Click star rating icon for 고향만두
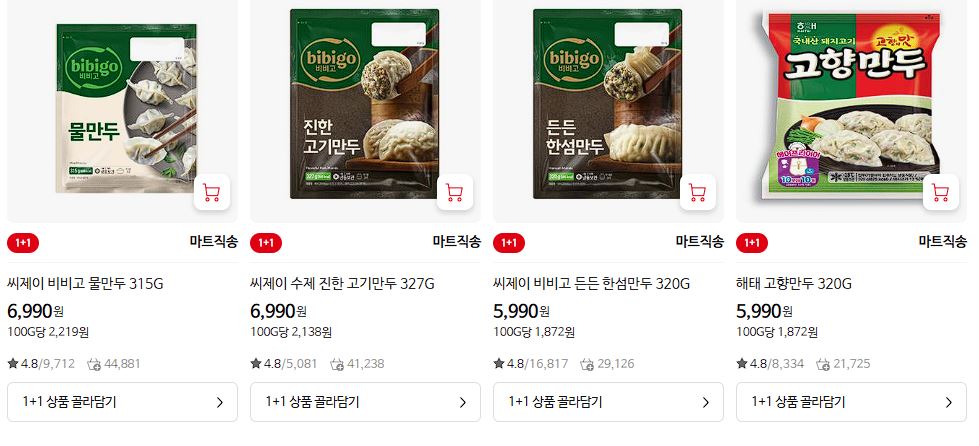Image resolution: width=979 pixels, height=446 pixels. pos(742,364)
